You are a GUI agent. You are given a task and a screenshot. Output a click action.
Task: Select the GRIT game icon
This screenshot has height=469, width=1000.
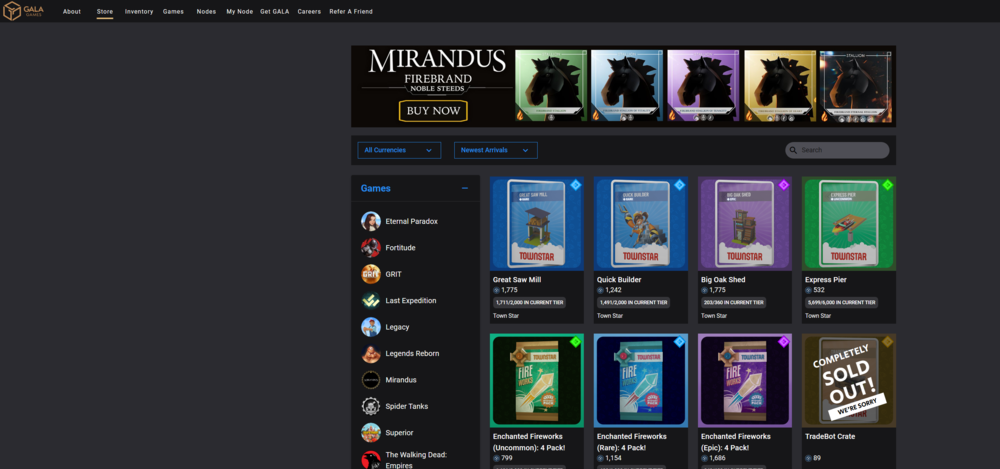(x=371, y=274)
